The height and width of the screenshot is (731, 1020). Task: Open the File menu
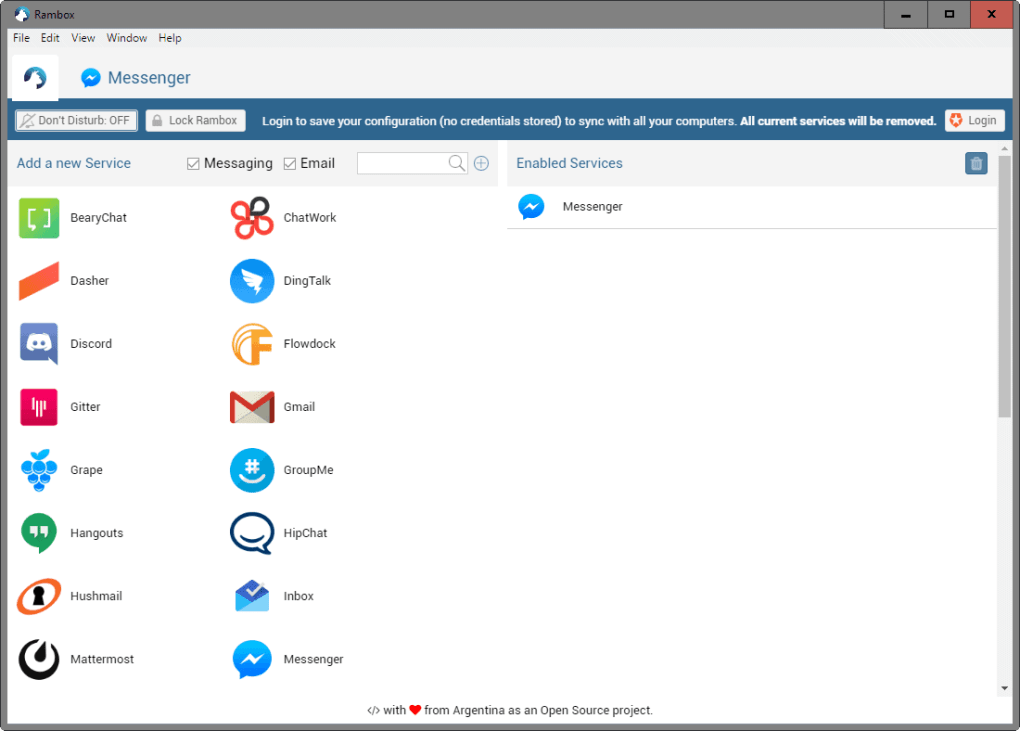(x=21, y=38)
